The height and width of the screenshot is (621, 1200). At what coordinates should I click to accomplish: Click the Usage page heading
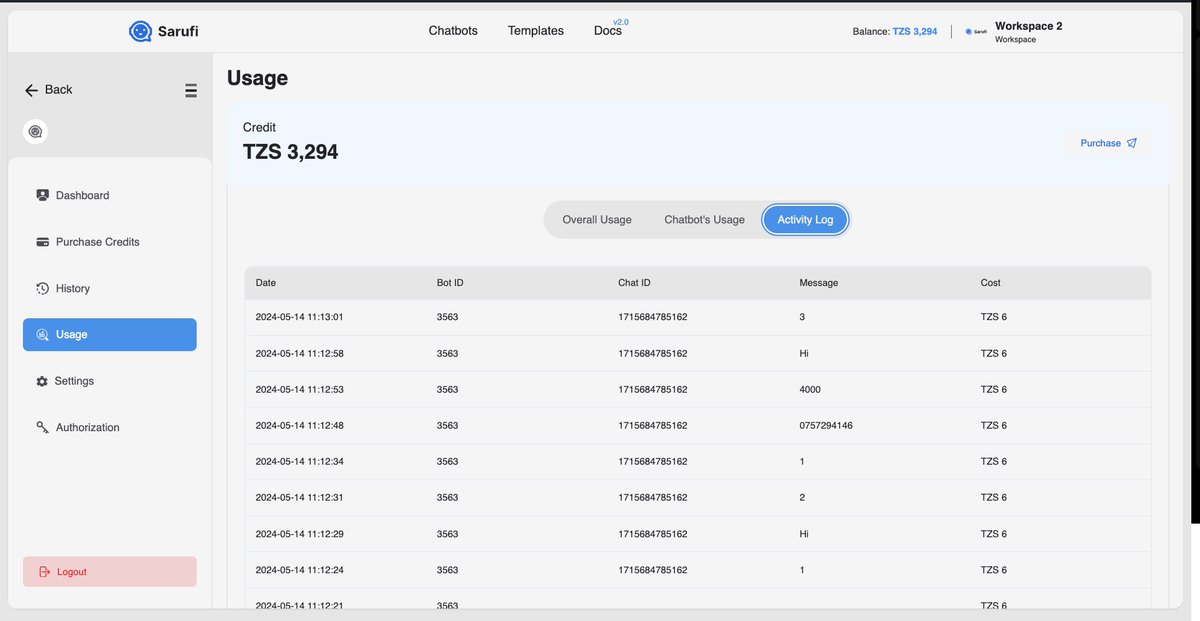click(257, 78)
